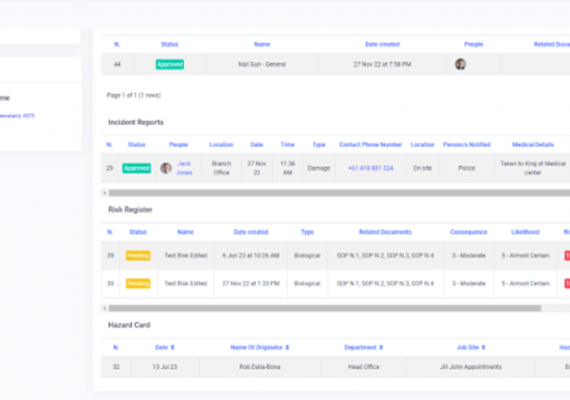Viewport: 570px width, 400px height.
Task: Select '27 Nov 22 at 1:33 PM' risk cell
Action: tap(250, 284)
